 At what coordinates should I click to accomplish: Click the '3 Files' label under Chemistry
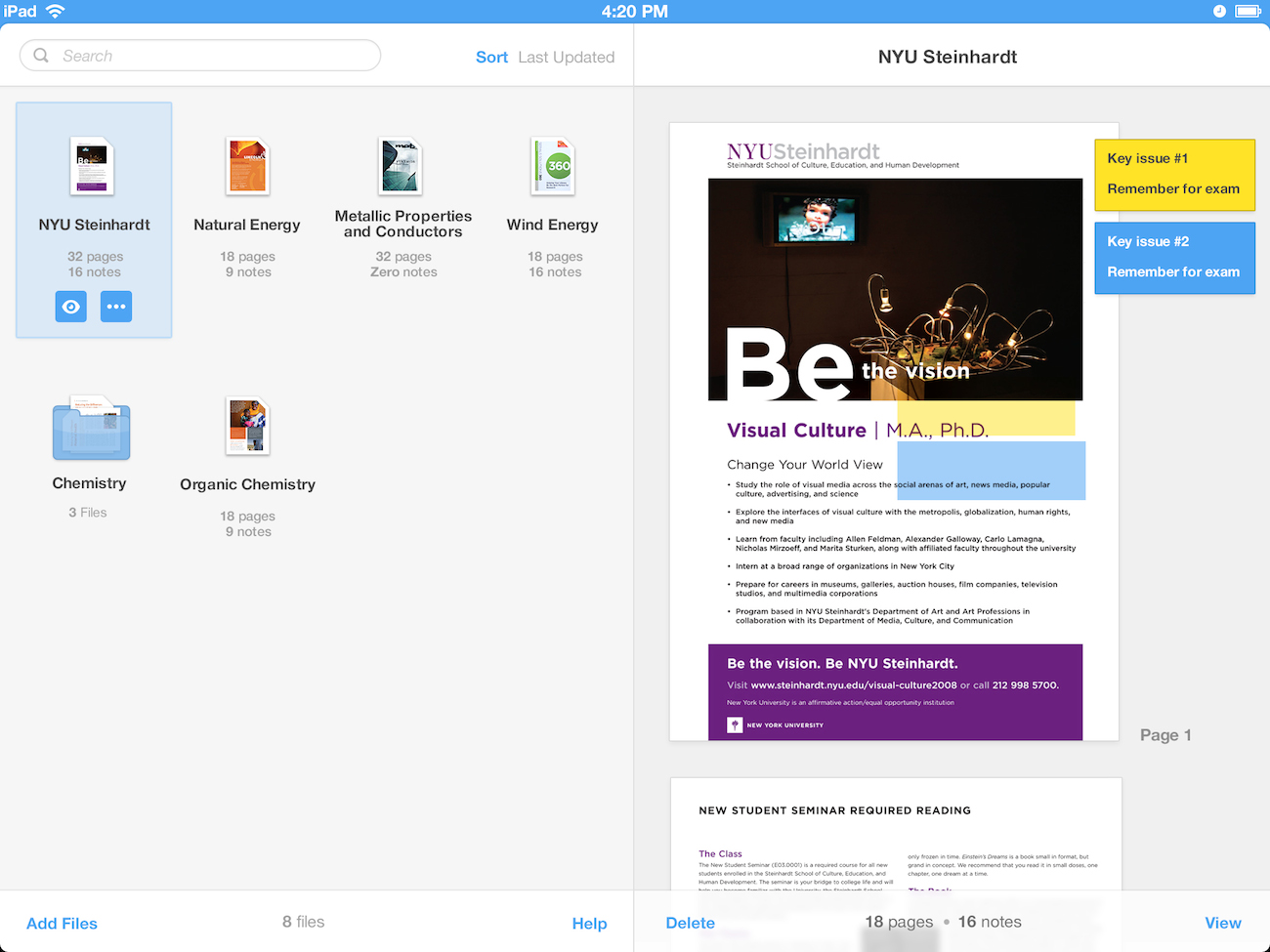coord(88,513)
